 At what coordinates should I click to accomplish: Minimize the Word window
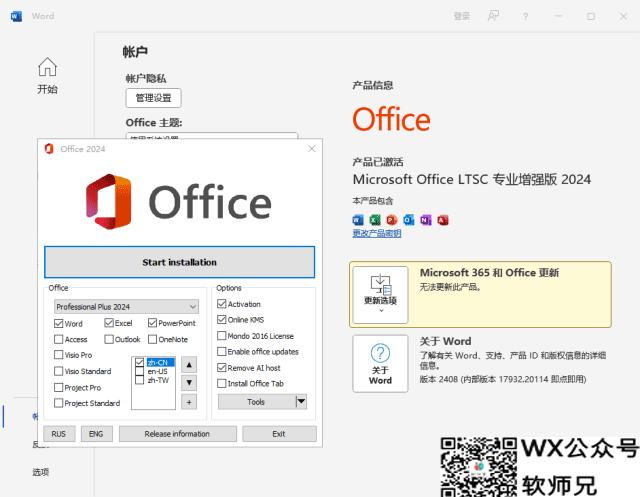click(x=558, y=16)
